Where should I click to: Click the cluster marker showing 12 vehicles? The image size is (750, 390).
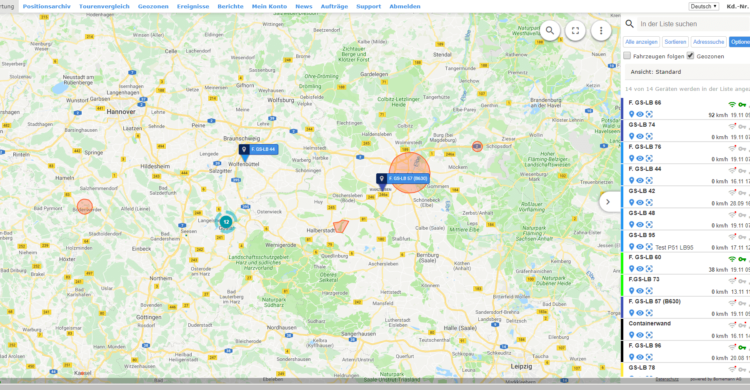point(226,222)
